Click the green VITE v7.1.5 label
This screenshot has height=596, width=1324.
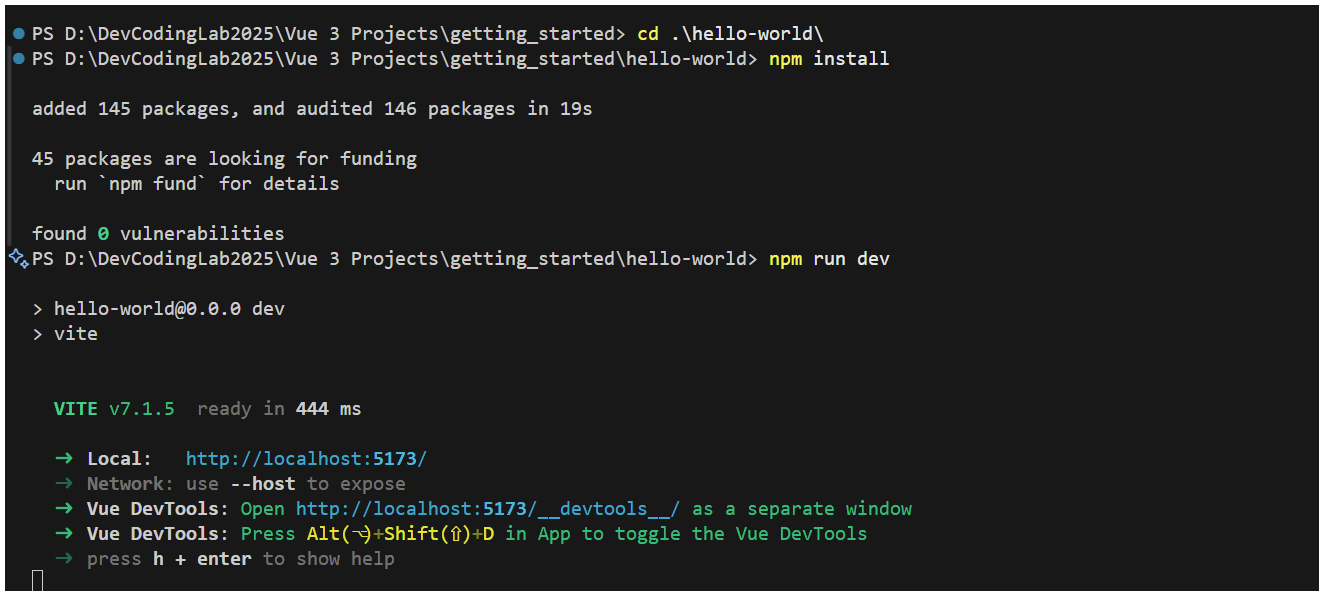pyautogui.click(x=114, y=409)
